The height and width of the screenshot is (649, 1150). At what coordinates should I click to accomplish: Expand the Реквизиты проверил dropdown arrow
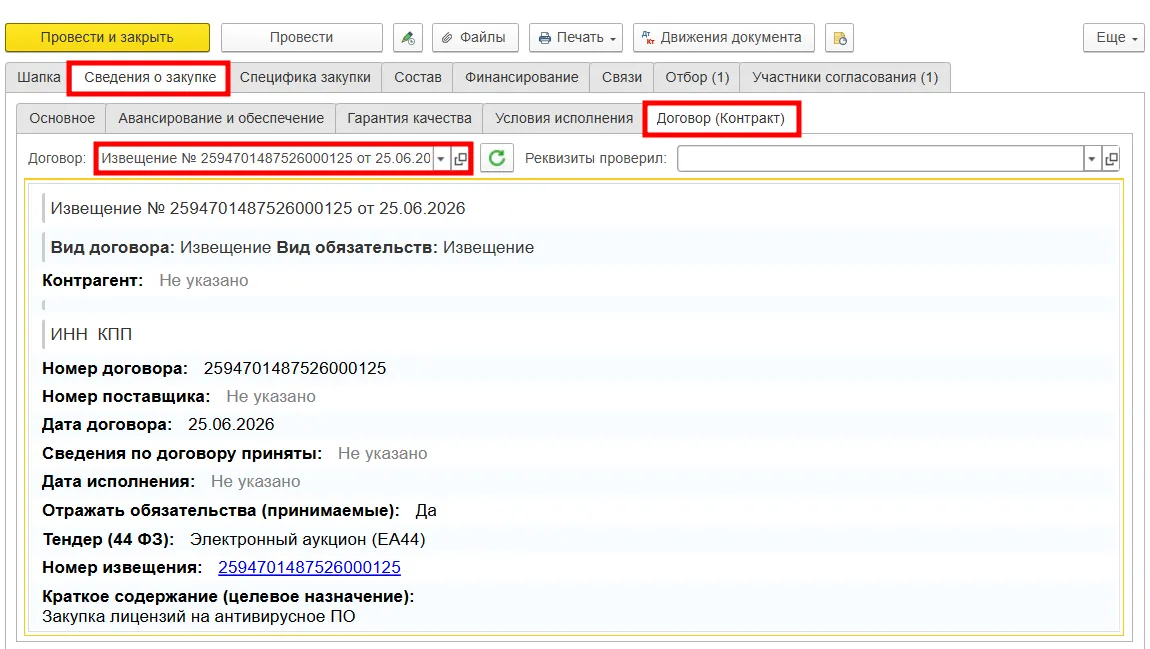(x=1092, y=158)
